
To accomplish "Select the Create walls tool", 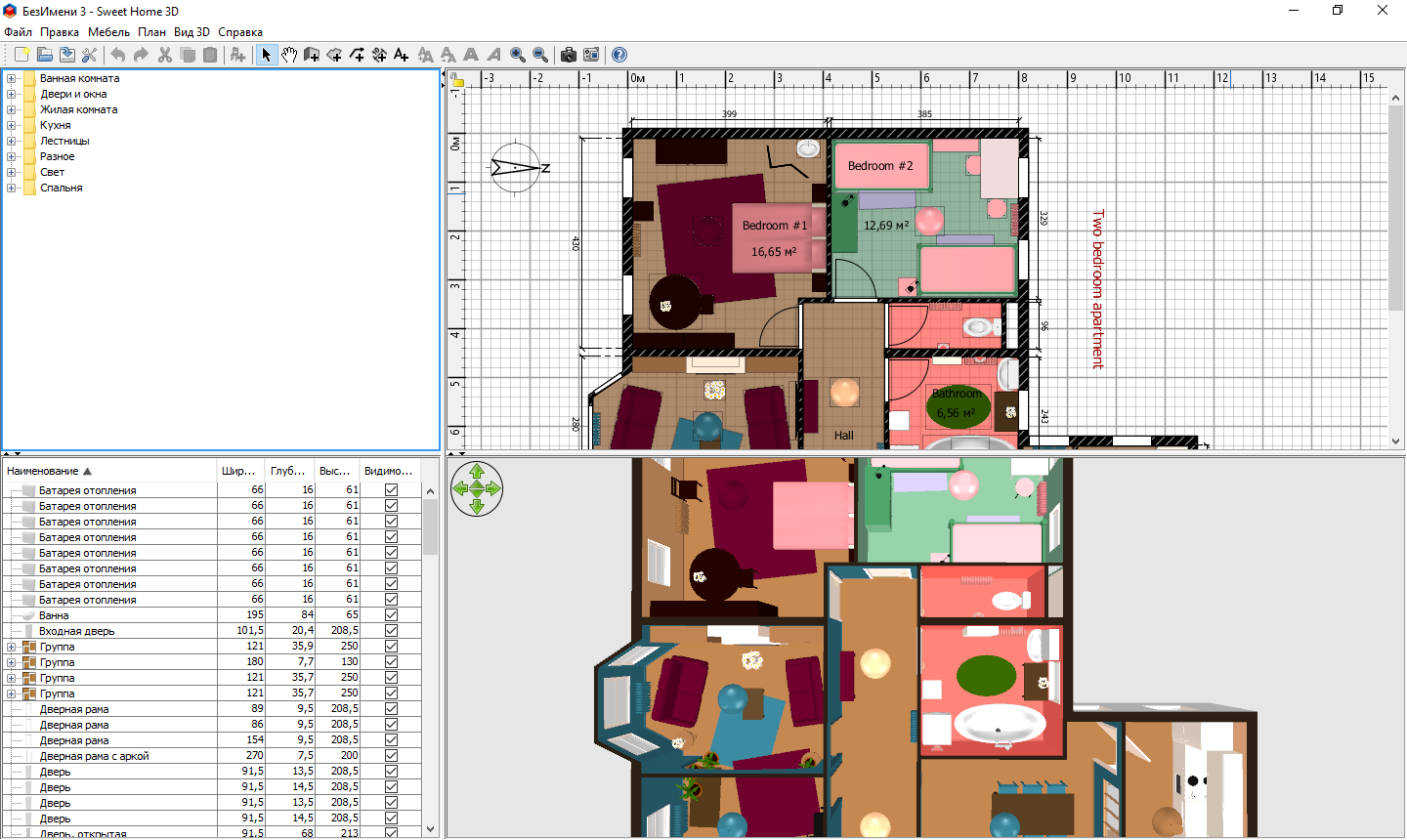I will coord(312,55).
